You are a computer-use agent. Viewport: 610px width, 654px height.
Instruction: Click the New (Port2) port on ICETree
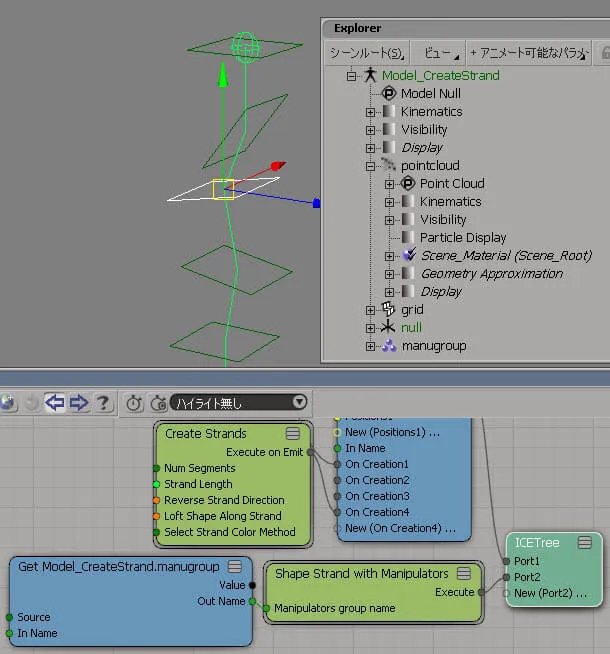pyautogui.click(x=506, y=593)
